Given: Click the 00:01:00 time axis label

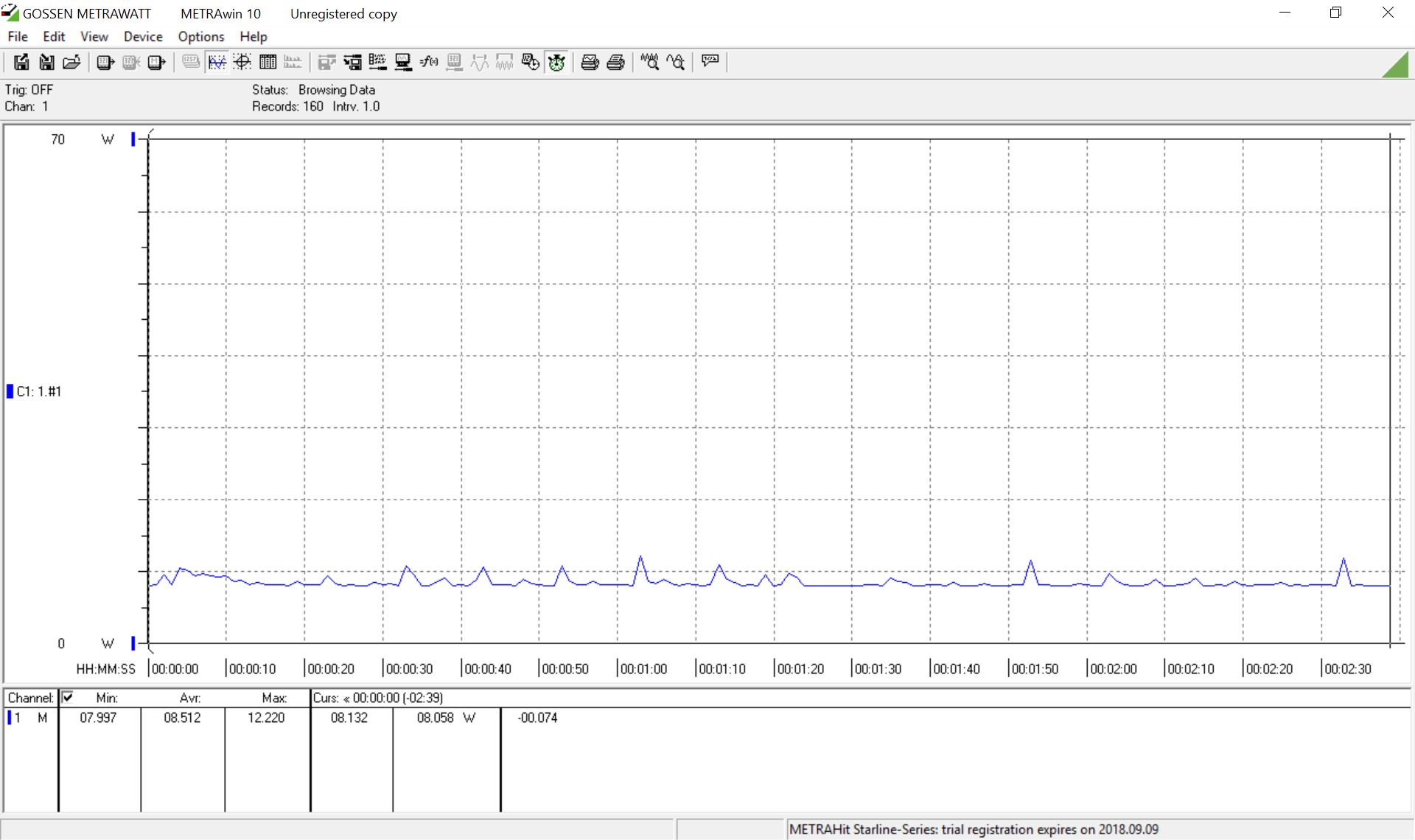Looking at the screenshot, I should pos(643,669).
